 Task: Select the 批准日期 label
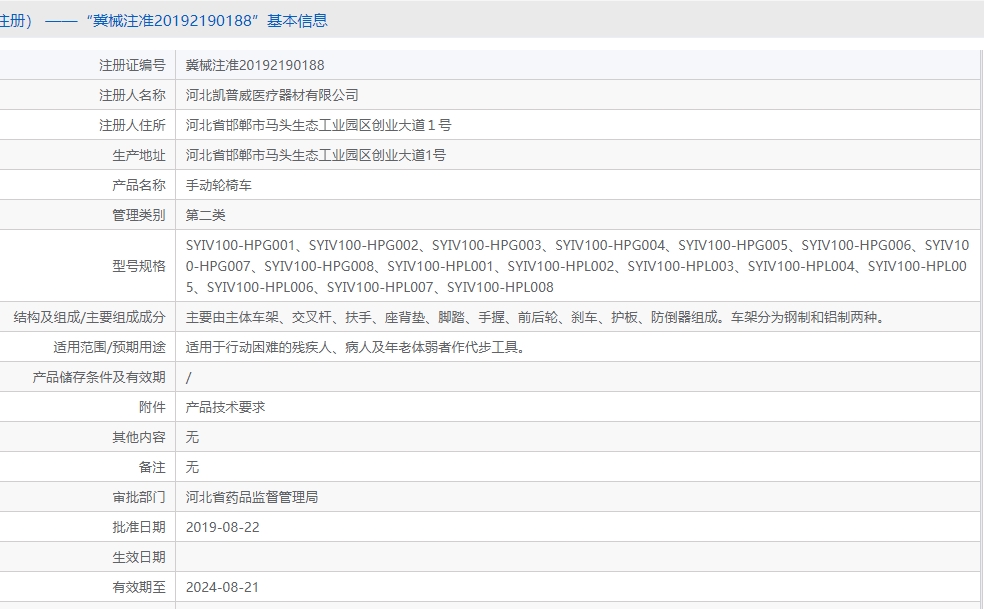pyautogui.click(x=139, y=527)
